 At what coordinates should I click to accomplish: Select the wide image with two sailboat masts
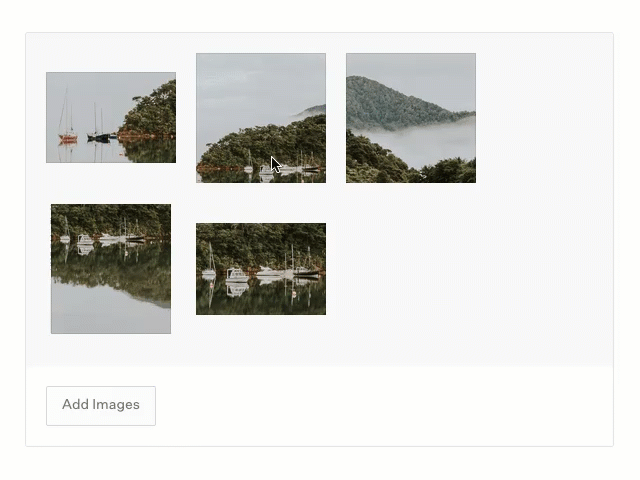(x=111, y=117)
